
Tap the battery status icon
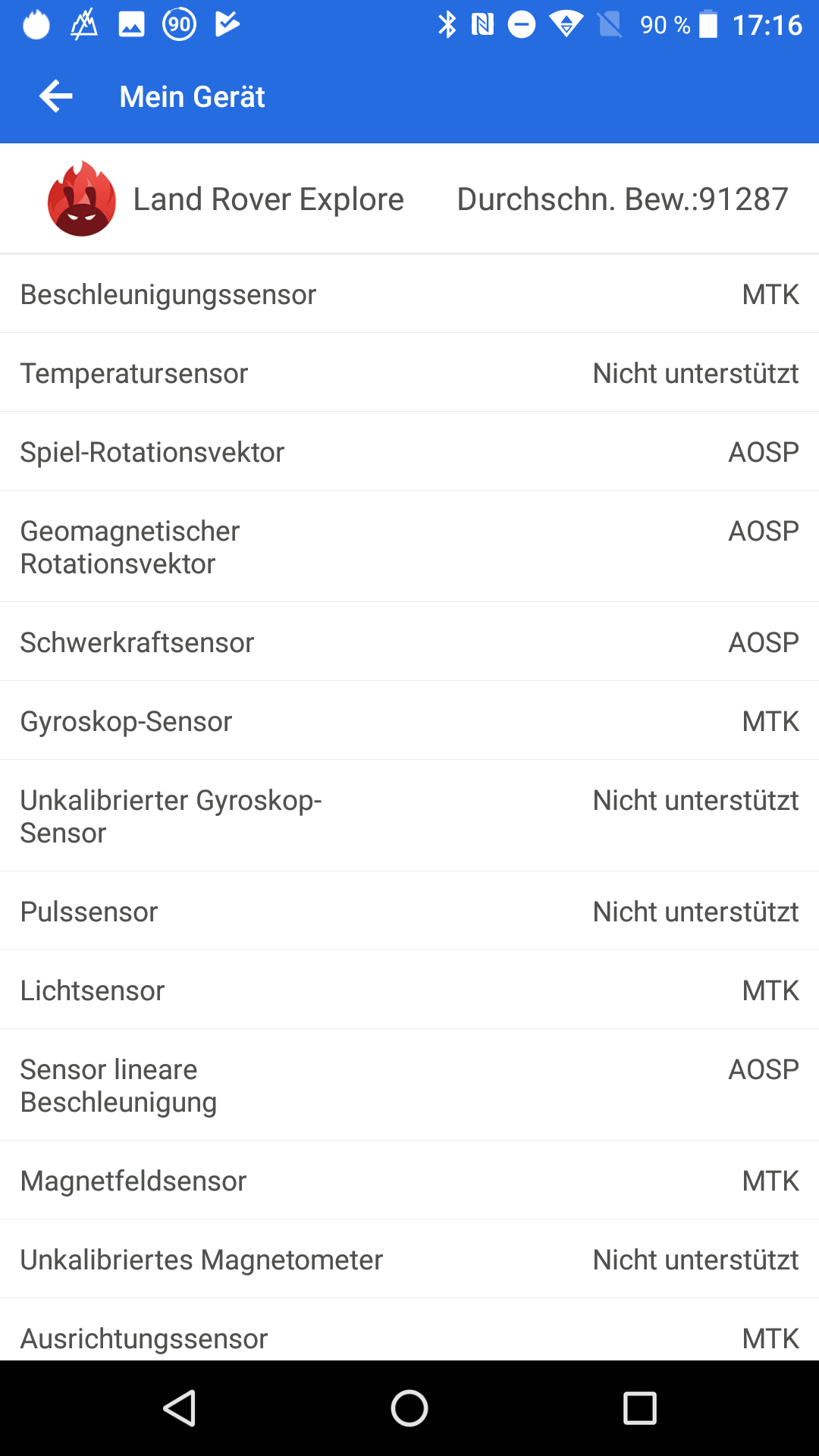coord(708,24)
